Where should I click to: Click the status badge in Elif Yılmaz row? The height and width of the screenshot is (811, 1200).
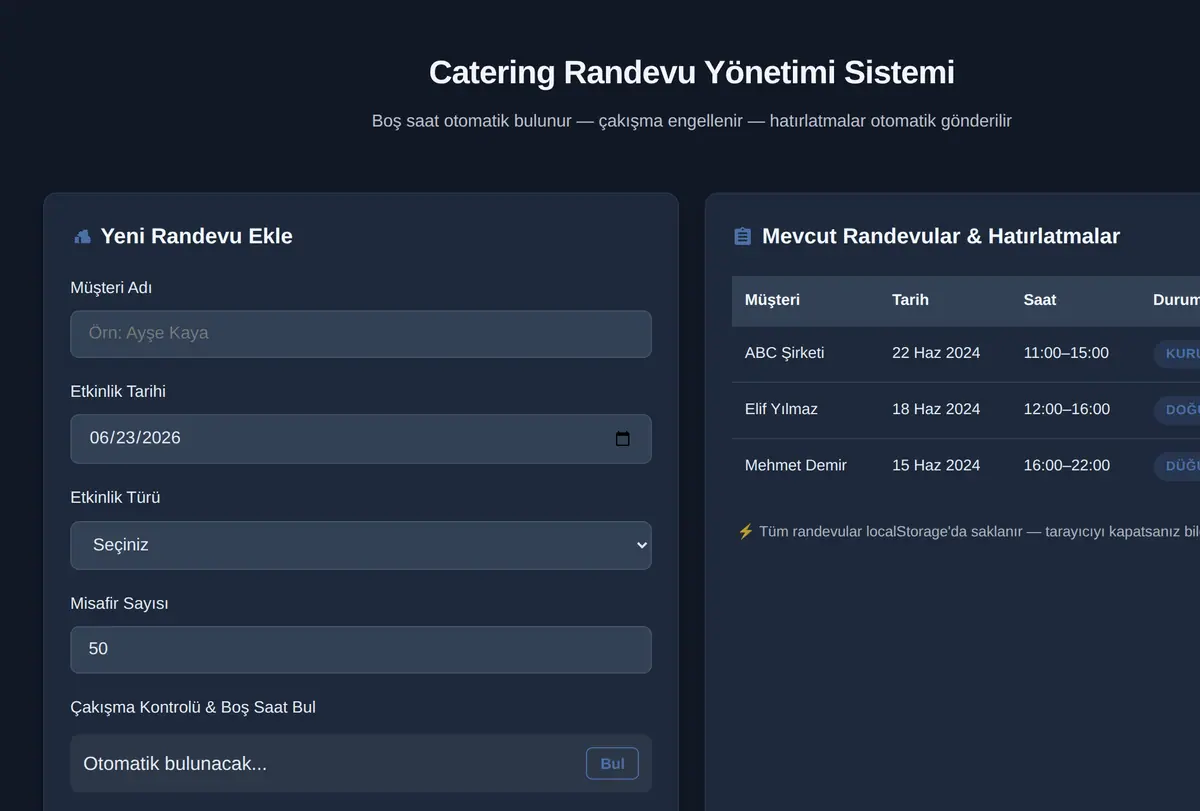point(1177,410)
